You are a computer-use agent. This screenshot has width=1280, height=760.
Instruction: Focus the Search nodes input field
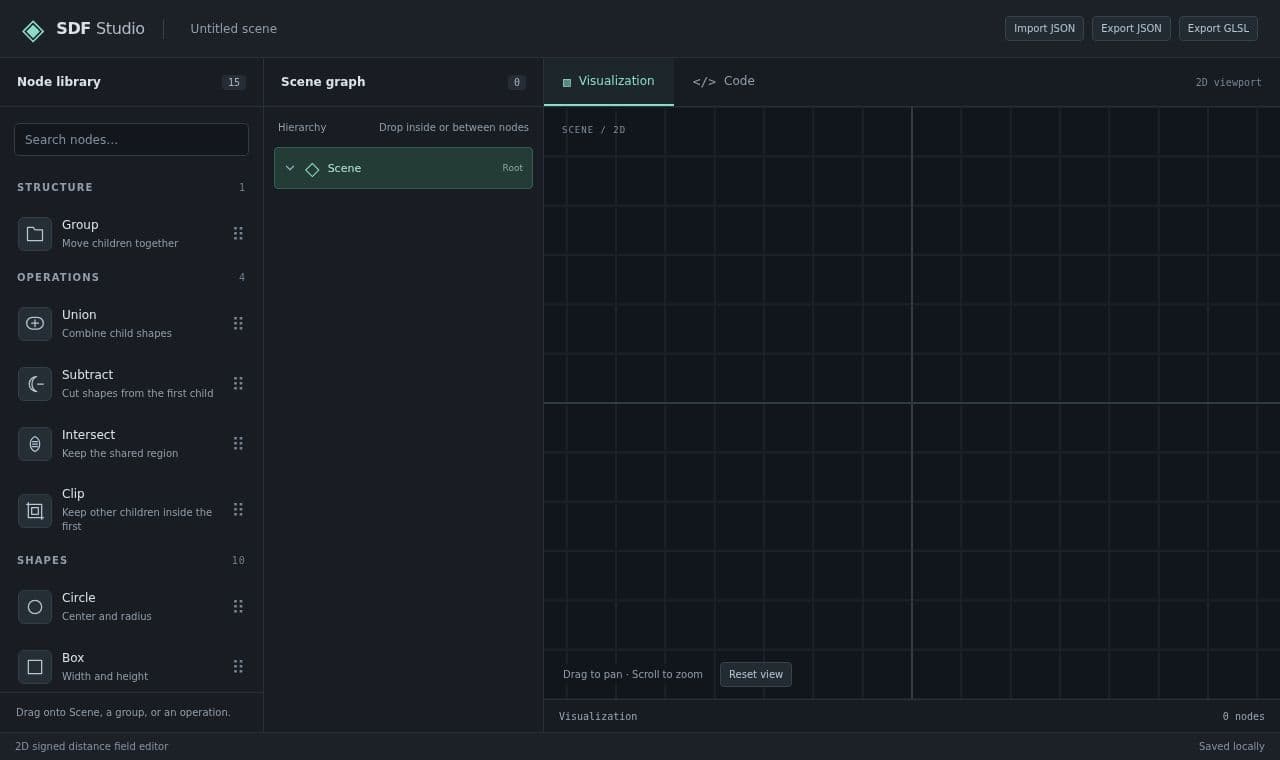pyautogui.click(x=131, y=140)
